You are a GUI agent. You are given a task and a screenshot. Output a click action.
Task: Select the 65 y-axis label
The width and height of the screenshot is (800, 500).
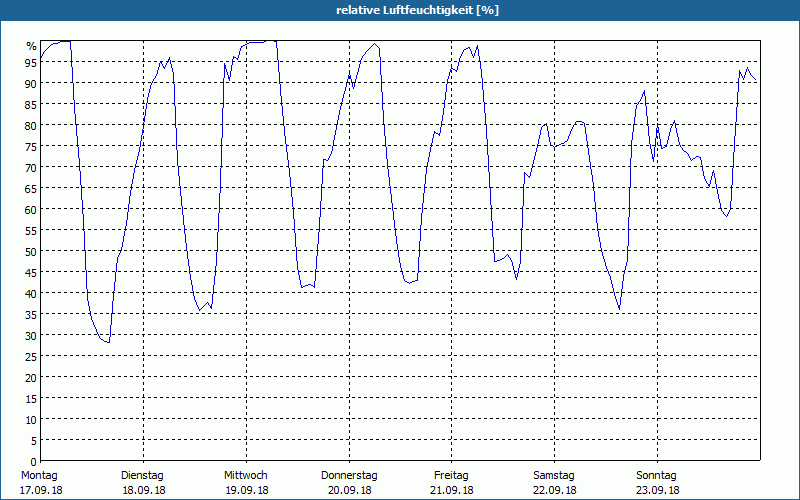tap(31, 189)
